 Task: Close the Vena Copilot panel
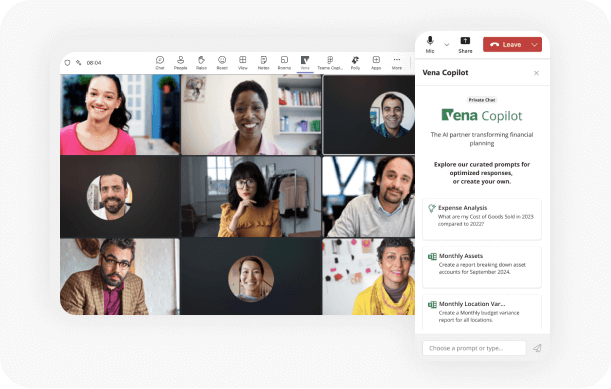pyautogui.click(x=536, y=73)
